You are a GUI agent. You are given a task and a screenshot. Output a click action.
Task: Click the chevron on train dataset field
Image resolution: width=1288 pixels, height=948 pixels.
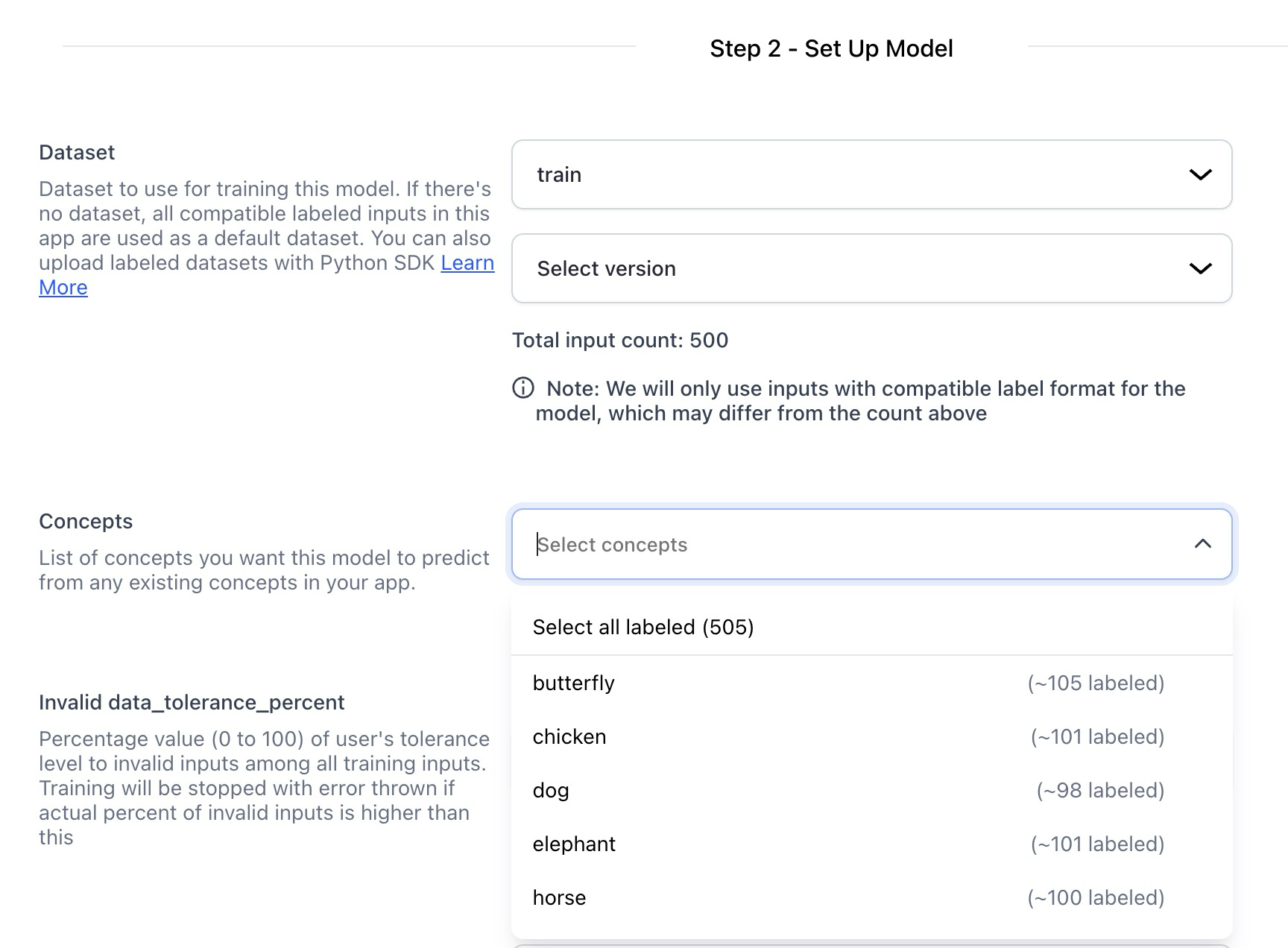[1200, 174]
